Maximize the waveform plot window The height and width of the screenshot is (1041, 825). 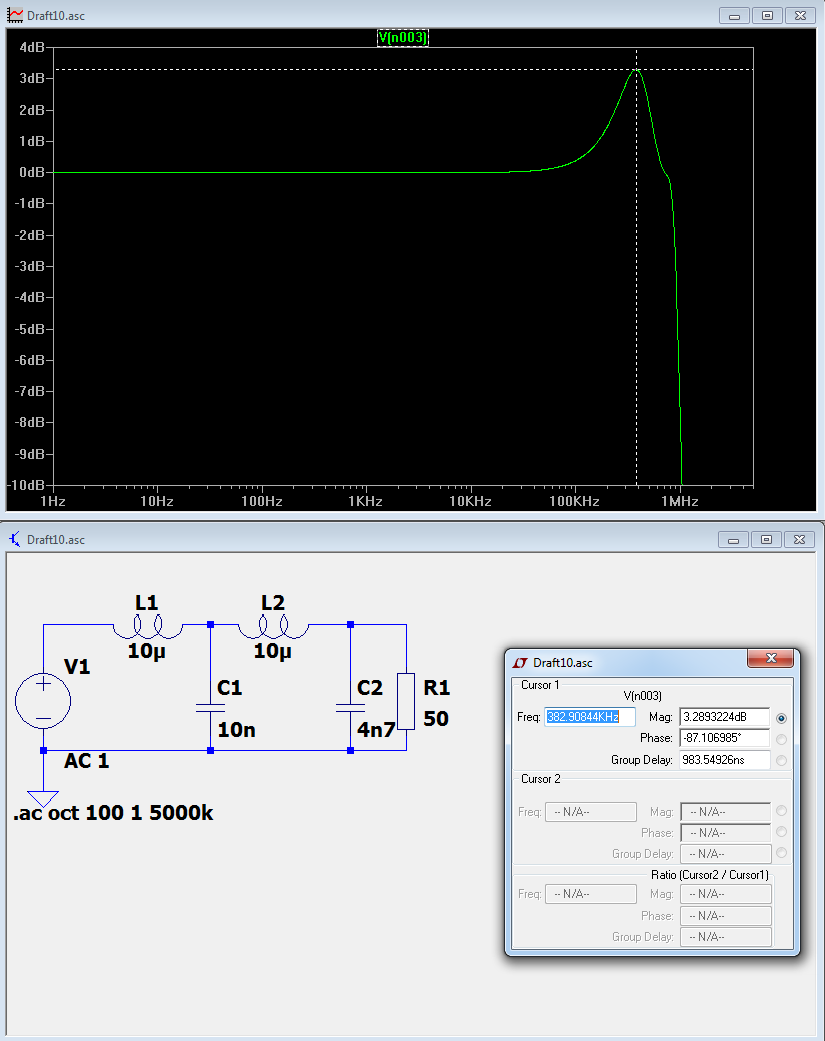click(x=767, y=15)
